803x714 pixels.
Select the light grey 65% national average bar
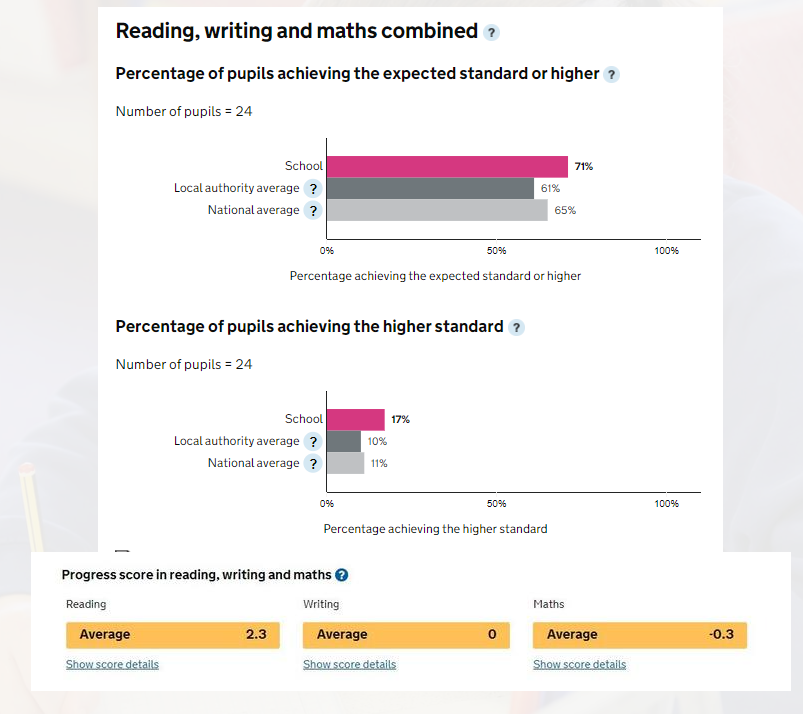tap(437, 211)
